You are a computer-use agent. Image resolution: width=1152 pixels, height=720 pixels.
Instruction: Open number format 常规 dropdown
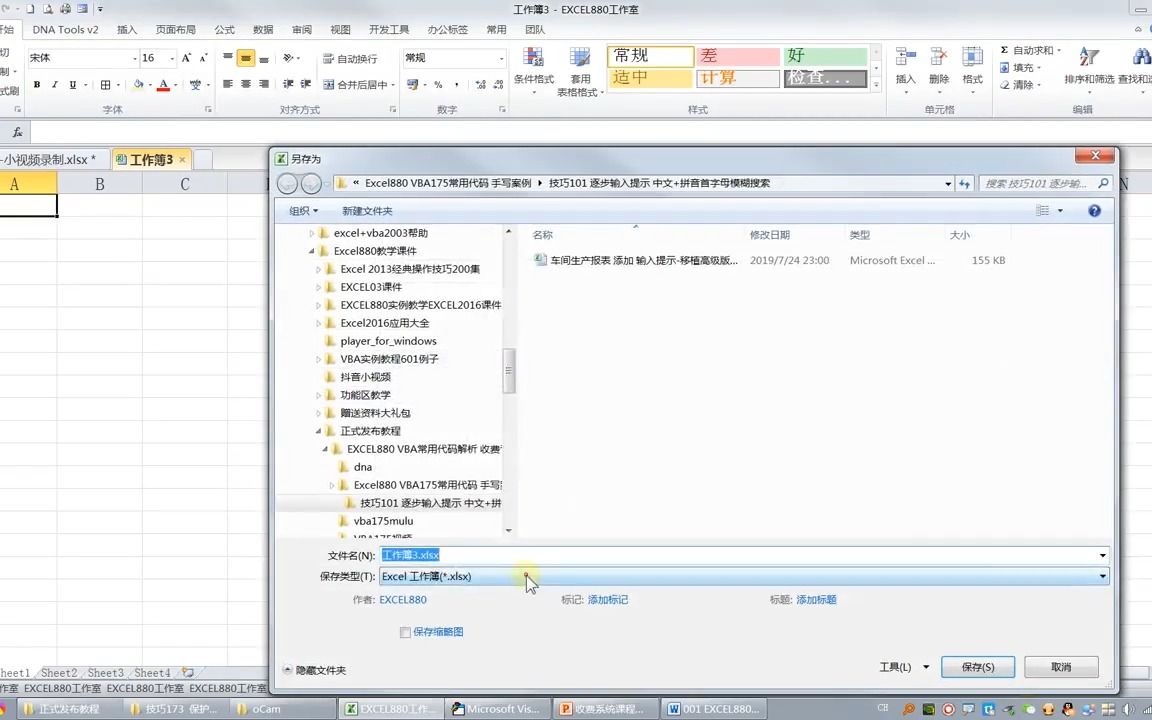(x=501, y=58)
